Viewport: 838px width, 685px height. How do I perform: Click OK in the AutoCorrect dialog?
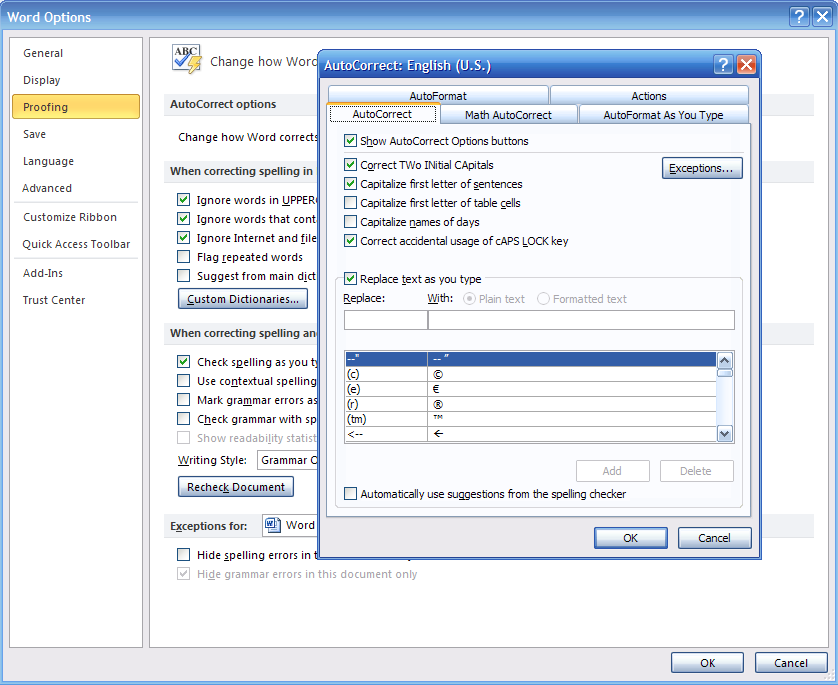(631, 538)
